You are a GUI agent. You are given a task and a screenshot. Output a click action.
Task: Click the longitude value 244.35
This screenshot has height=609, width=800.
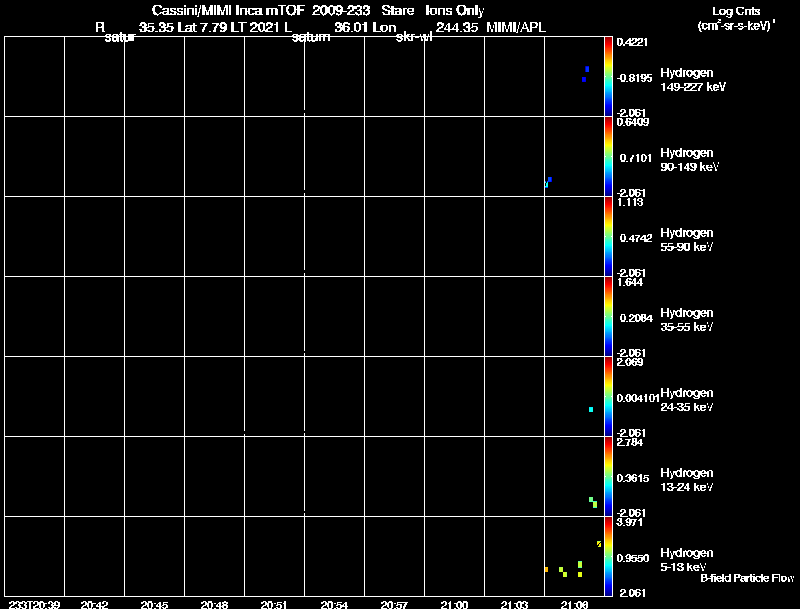point(457,27)
